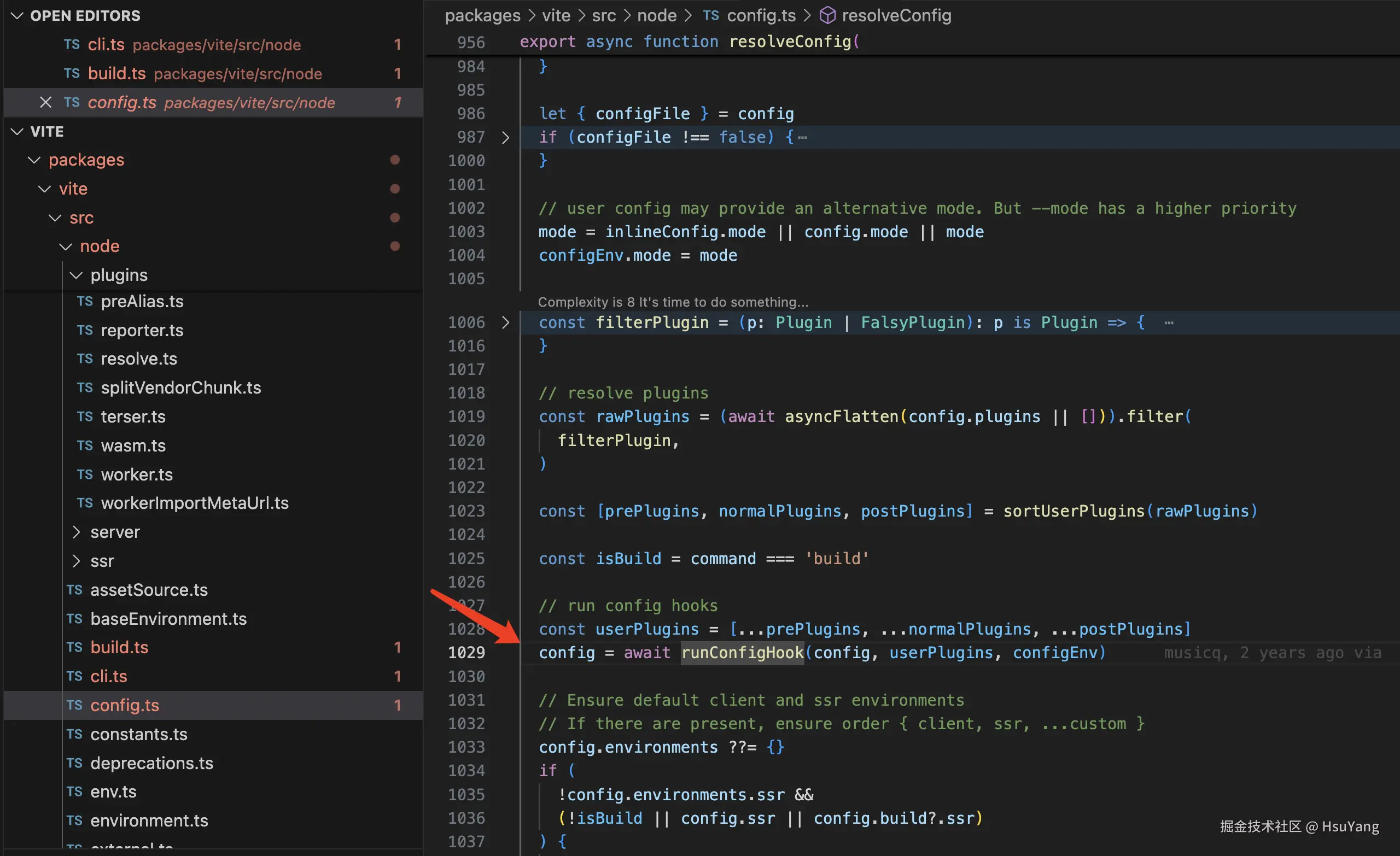Click the TS icon beside splitVendorChunk.ts
The image size is (1400, 856).
point(85,388)
